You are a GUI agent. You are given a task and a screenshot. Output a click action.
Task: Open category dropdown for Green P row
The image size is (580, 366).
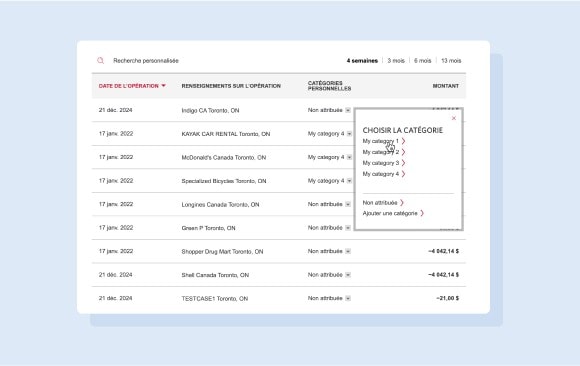[348, 228]
